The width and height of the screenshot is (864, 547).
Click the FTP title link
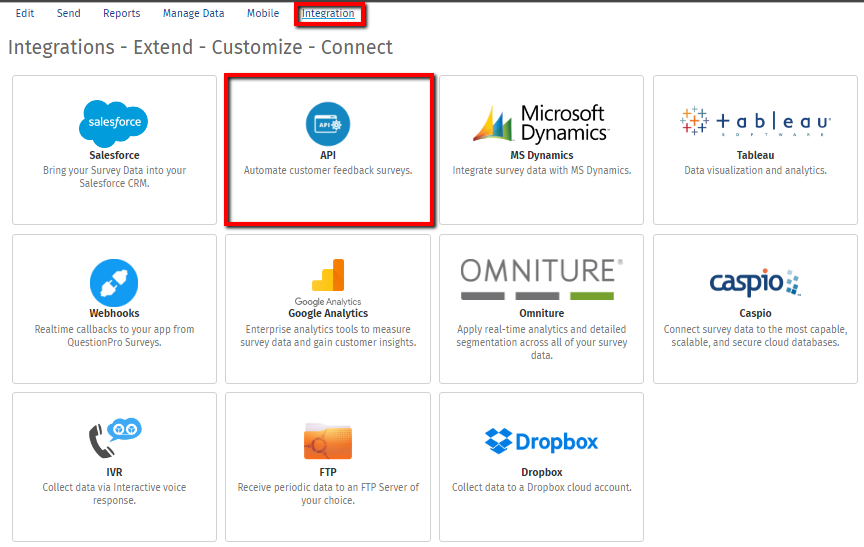coord(328,473)
